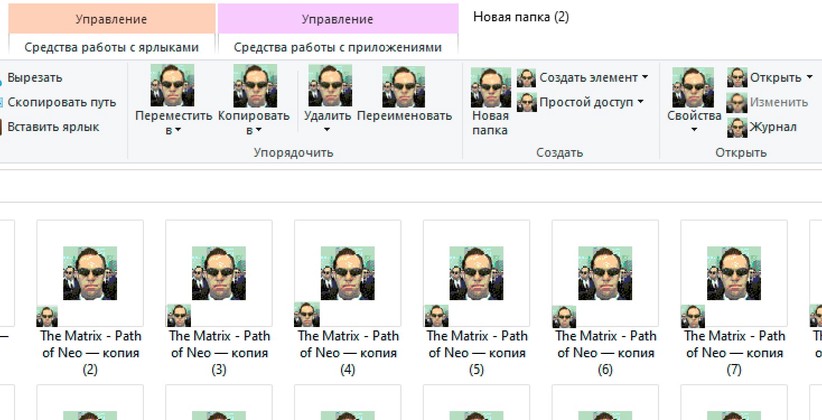Select thumbnail of копия (5) file
822x420 pixels.
tap(476, 273)
